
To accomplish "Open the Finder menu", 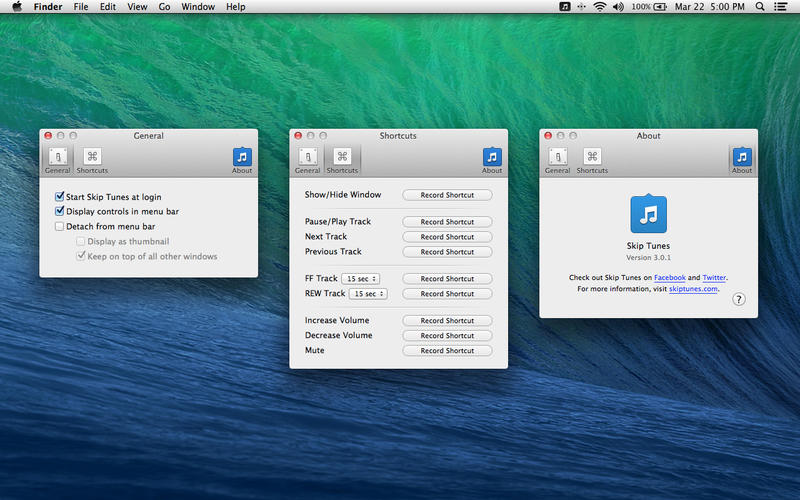I will [x=48, y=7].
